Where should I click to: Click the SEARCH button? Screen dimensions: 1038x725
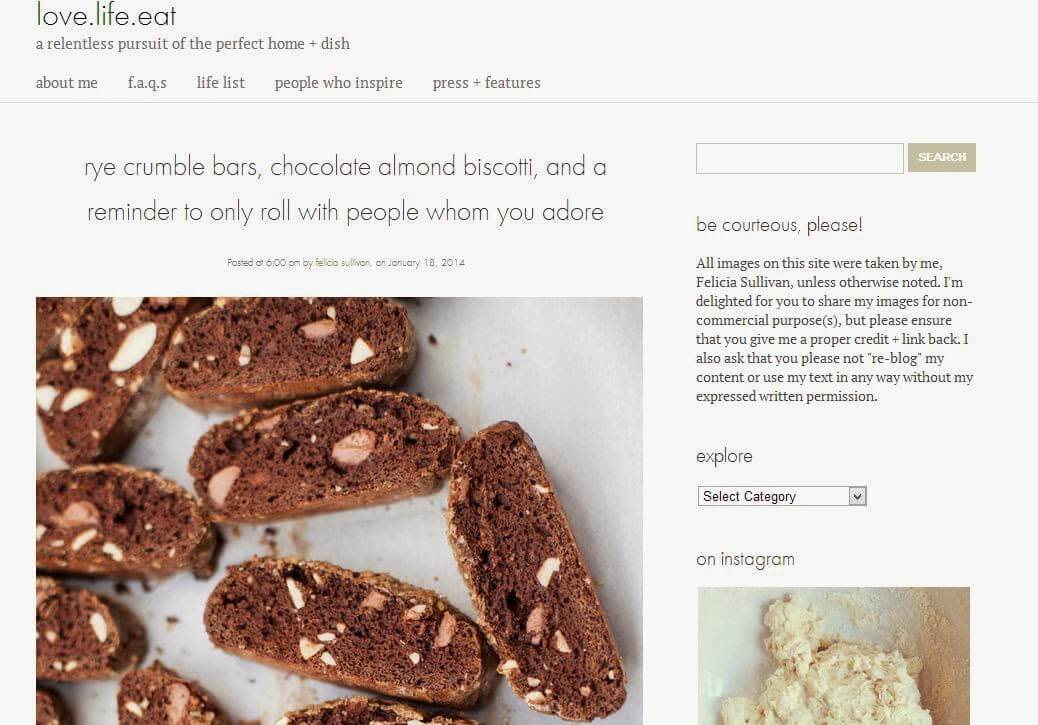[x=941, y=158]
